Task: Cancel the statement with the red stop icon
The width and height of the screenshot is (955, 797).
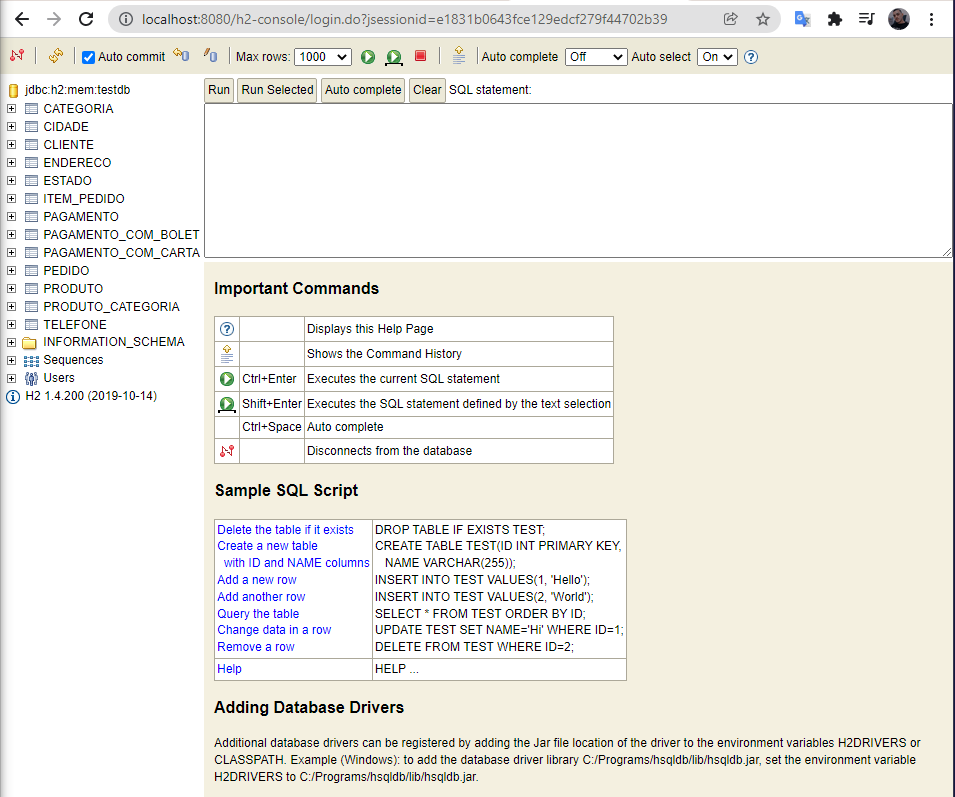Action: (x=419, y=57)
